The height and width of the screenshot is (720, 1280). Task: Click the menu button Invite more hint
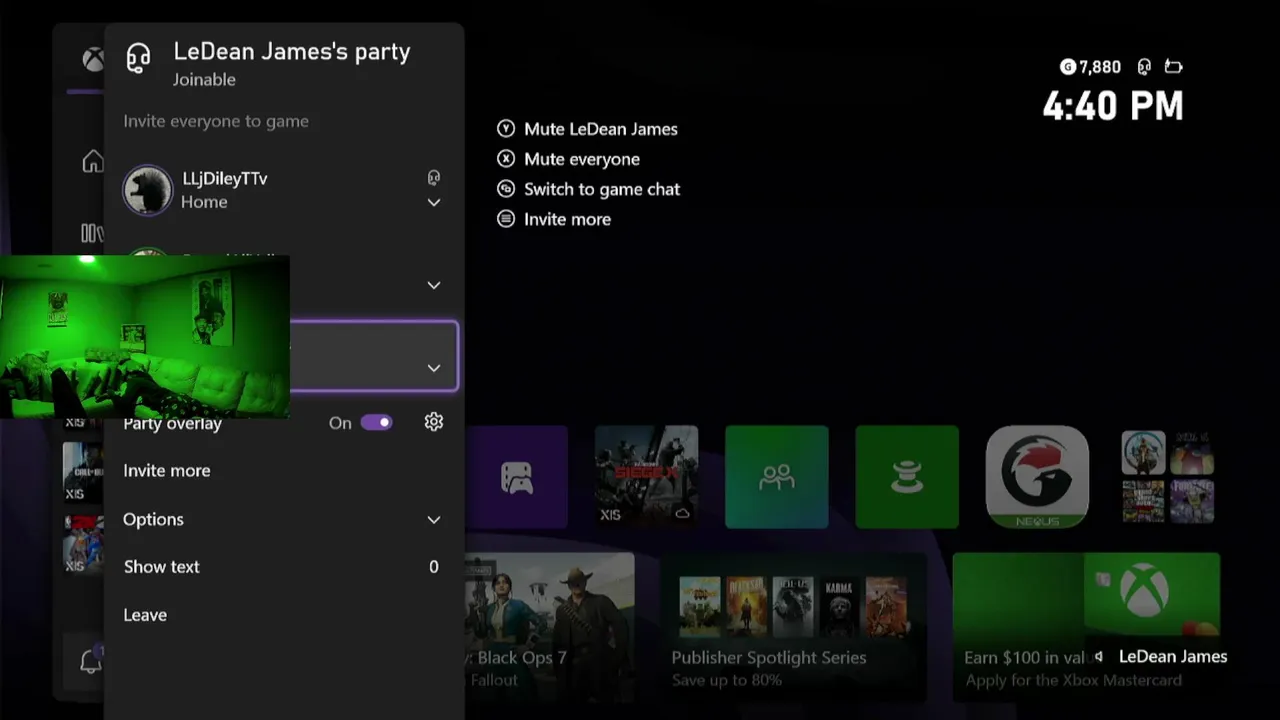pos(506,219)
